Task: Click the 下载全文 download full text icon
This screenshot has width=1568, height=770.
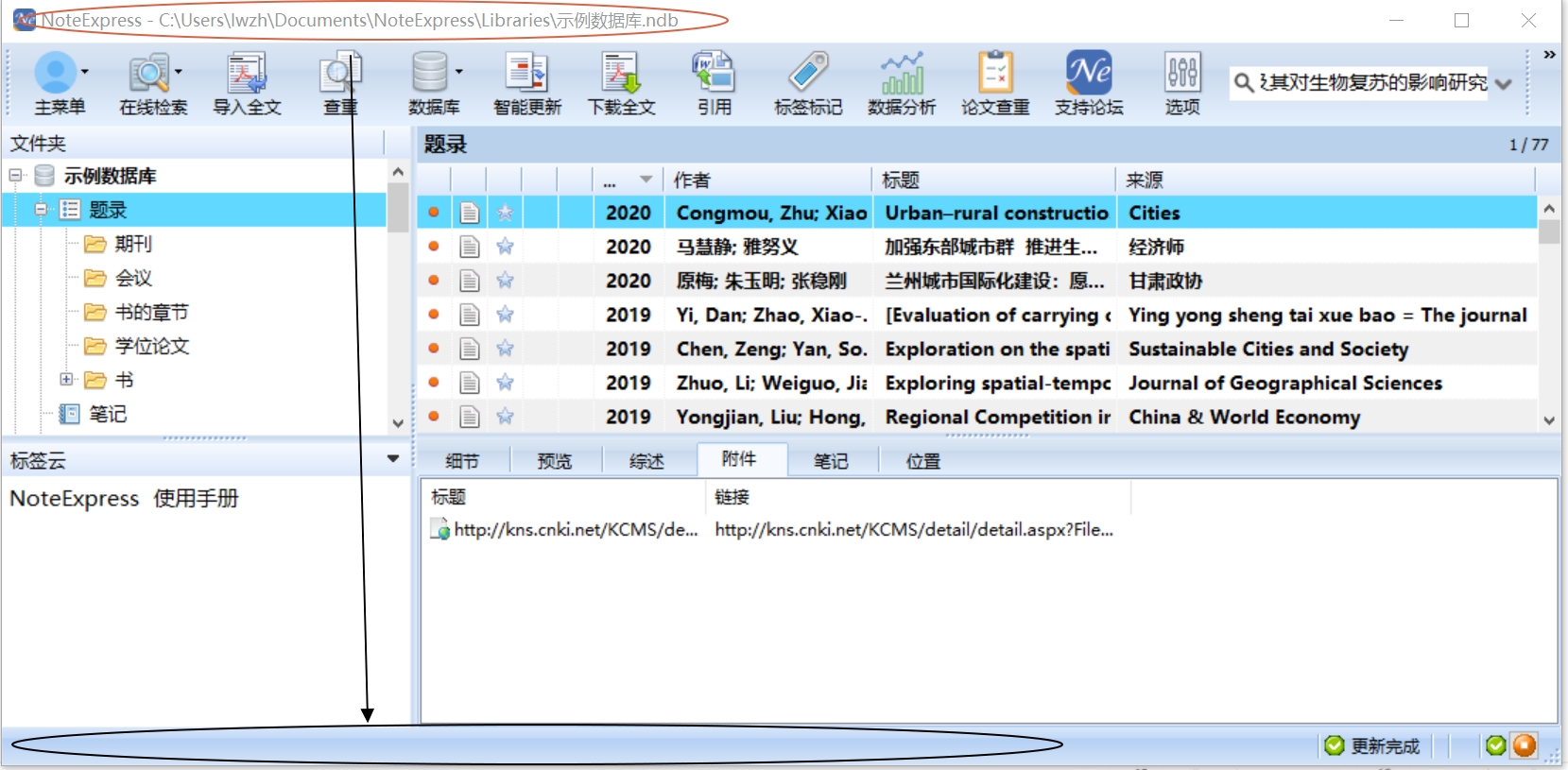Action: (x=621, y=72)
